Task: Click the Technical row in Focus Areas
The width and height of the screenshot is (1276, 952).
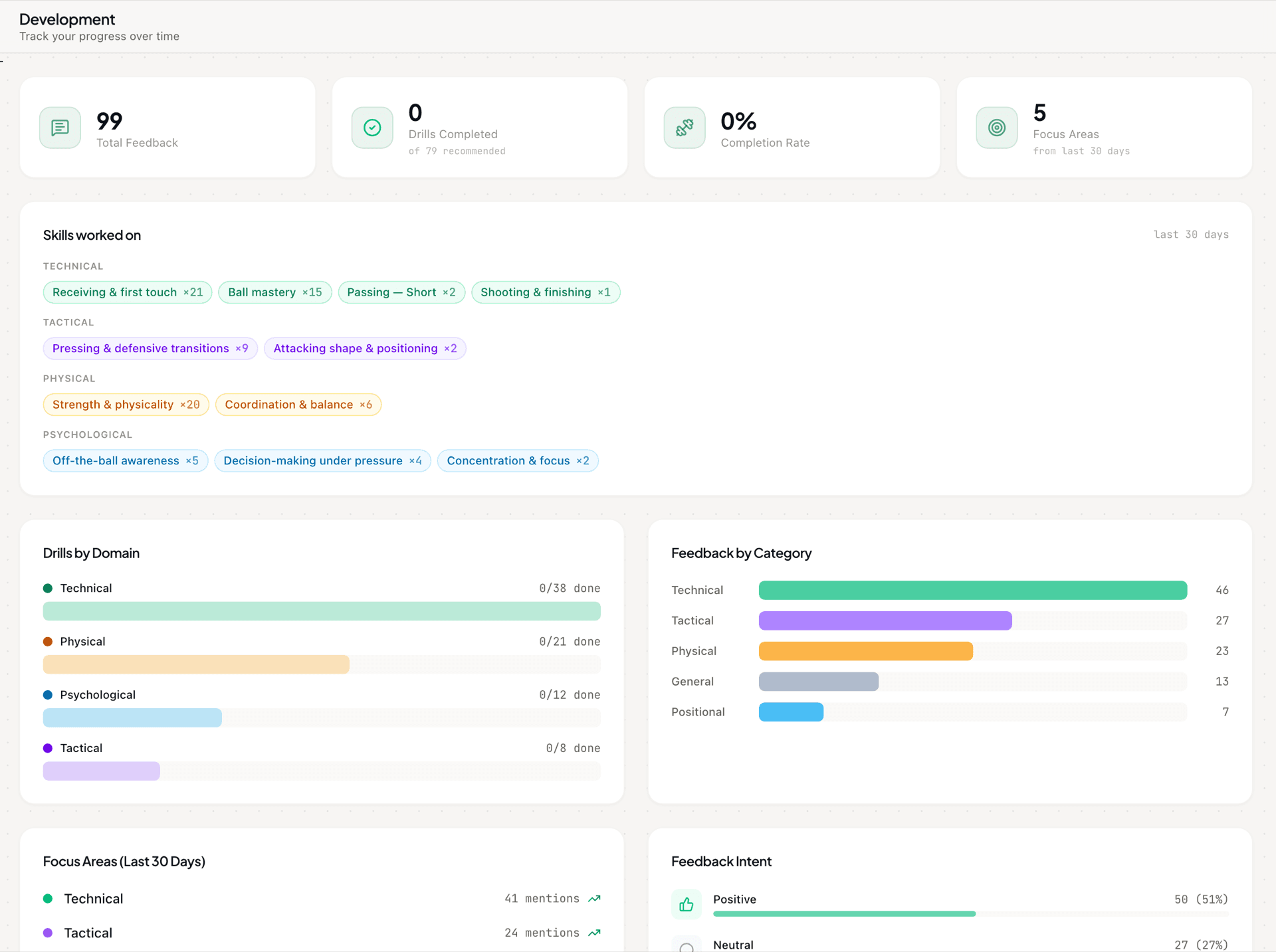Action: pos(322,899)
